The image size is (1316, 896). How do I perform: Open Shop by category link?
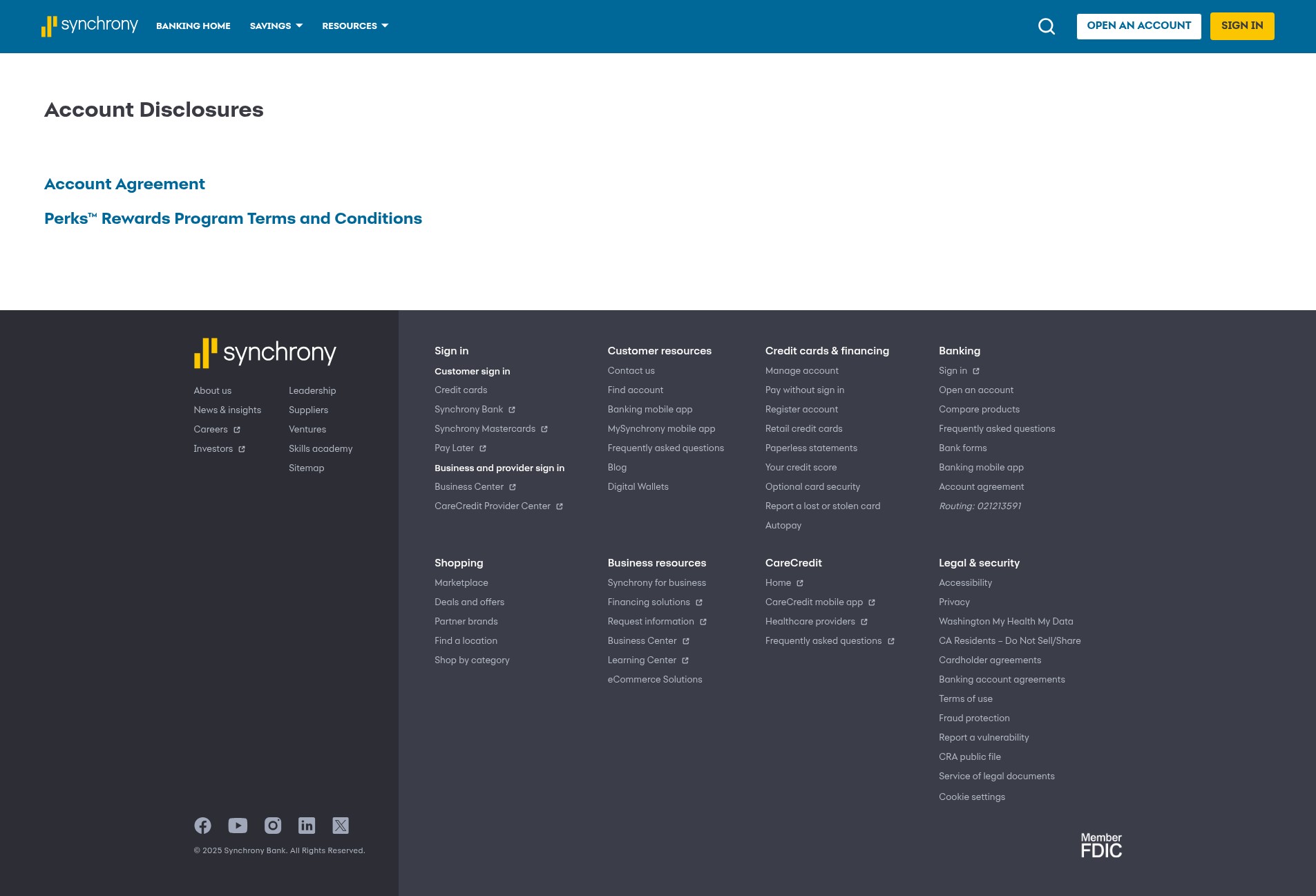pos(472,660)
